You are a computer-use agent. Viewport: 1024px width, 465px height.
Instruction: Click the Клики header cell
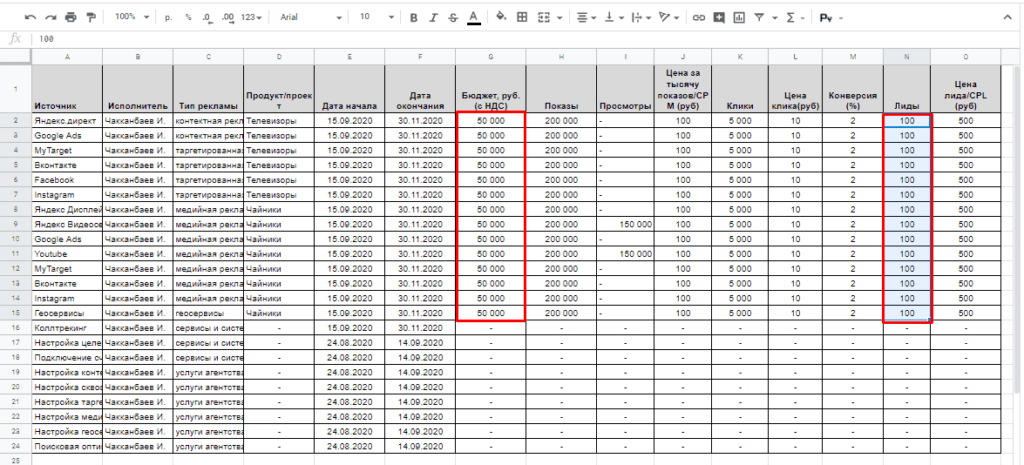click(x=740, y=88)
